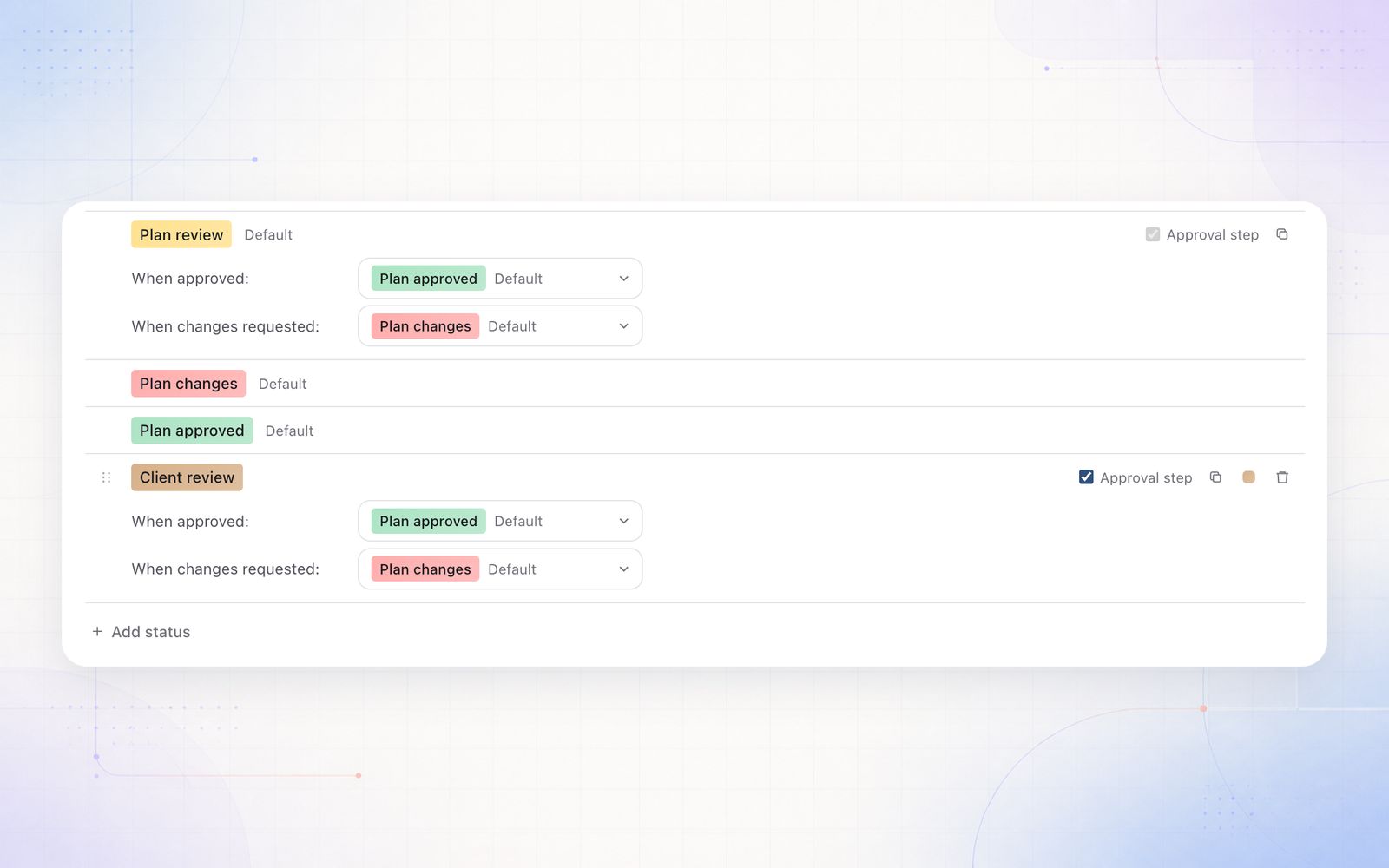
Task: Rename the Client review status tag
Action: [x=187, y=477]
